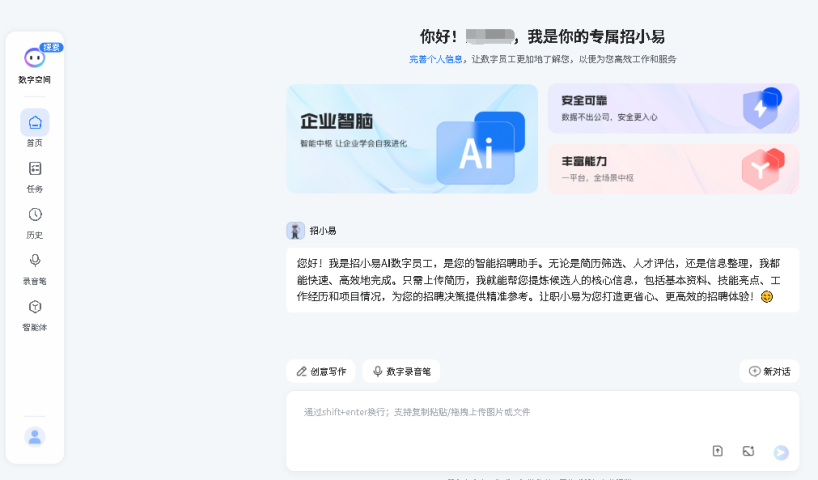Screen dimensions: 818x480
Task: Click the AI cube graphic in banner
Action: pyautogui.click(x=480, y=148)
